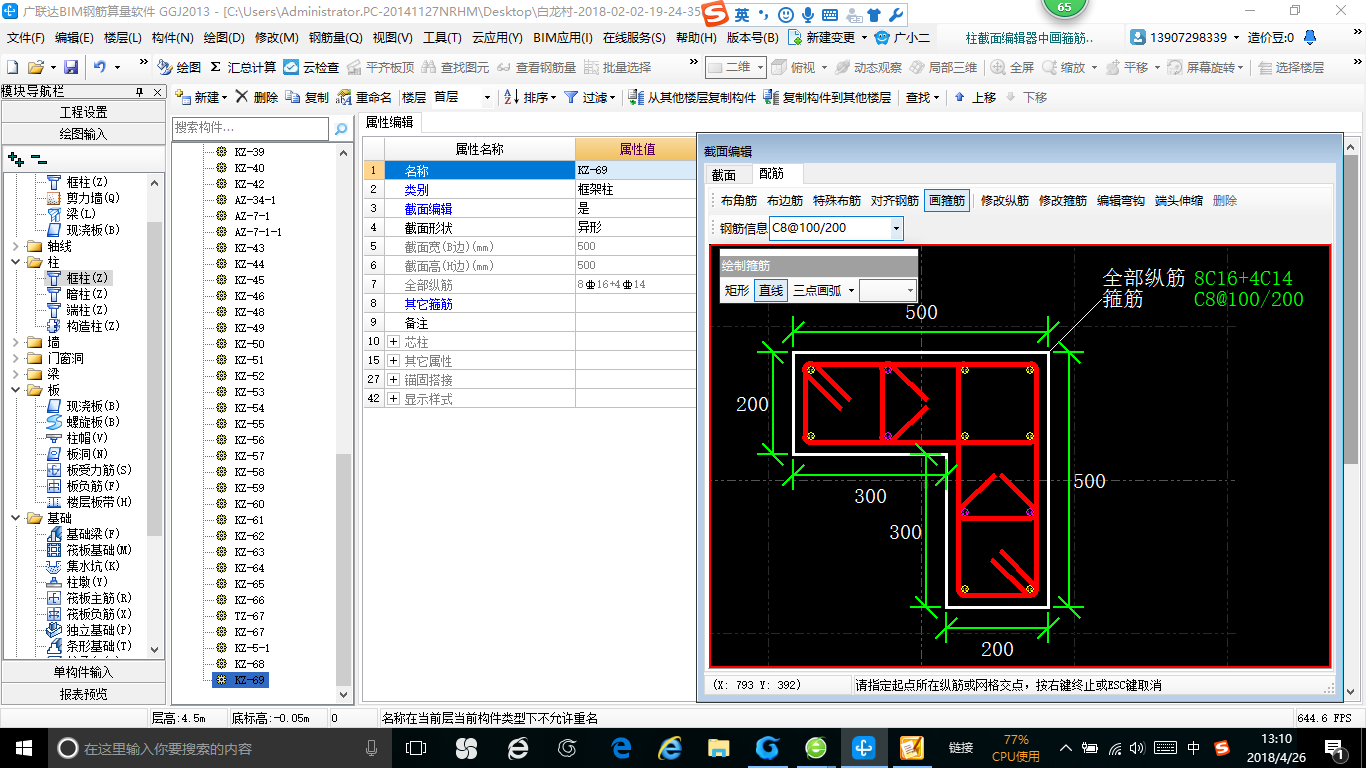Viewport: 1366px width, 768px height.
Task: Click 重命名 rename component icon
Action: click(x=364, y=97)
